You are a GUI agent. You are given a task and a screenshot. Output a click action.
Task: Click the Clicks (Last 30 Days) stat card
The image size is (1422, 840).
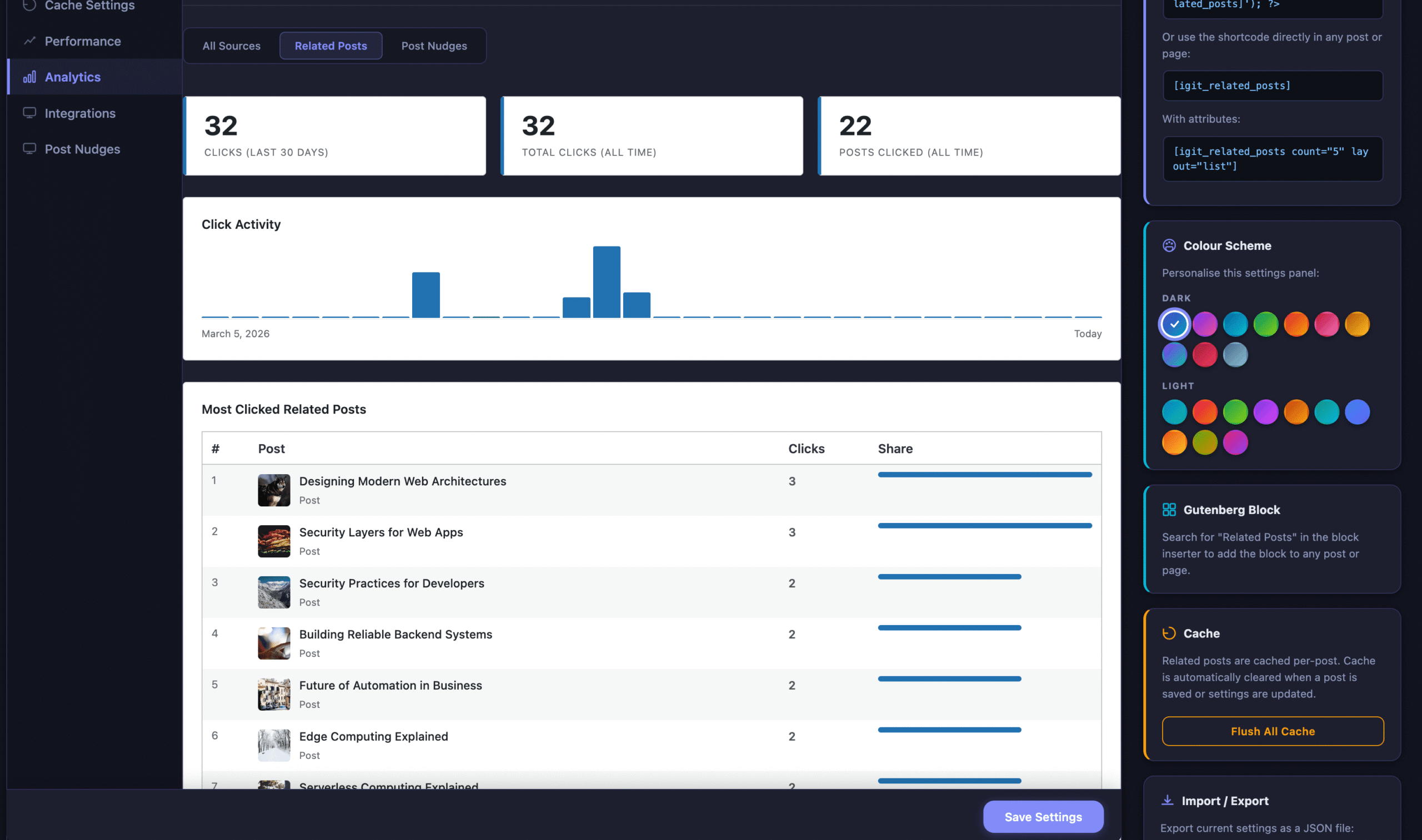(x=335, y=136)
